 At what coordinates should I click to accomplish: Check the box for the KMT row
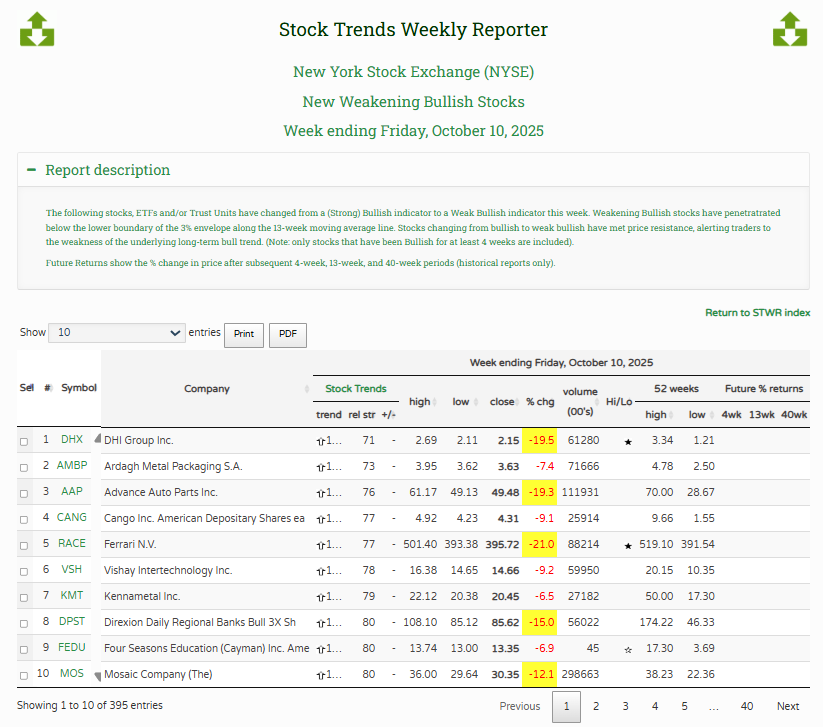[24, 597]
